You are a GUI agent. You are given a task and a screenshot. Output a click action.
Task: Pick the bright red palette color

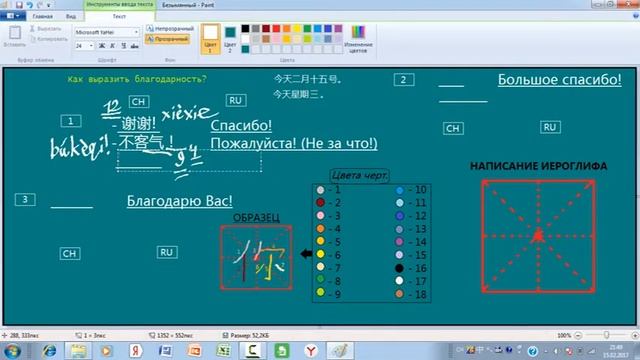[276, 28]
